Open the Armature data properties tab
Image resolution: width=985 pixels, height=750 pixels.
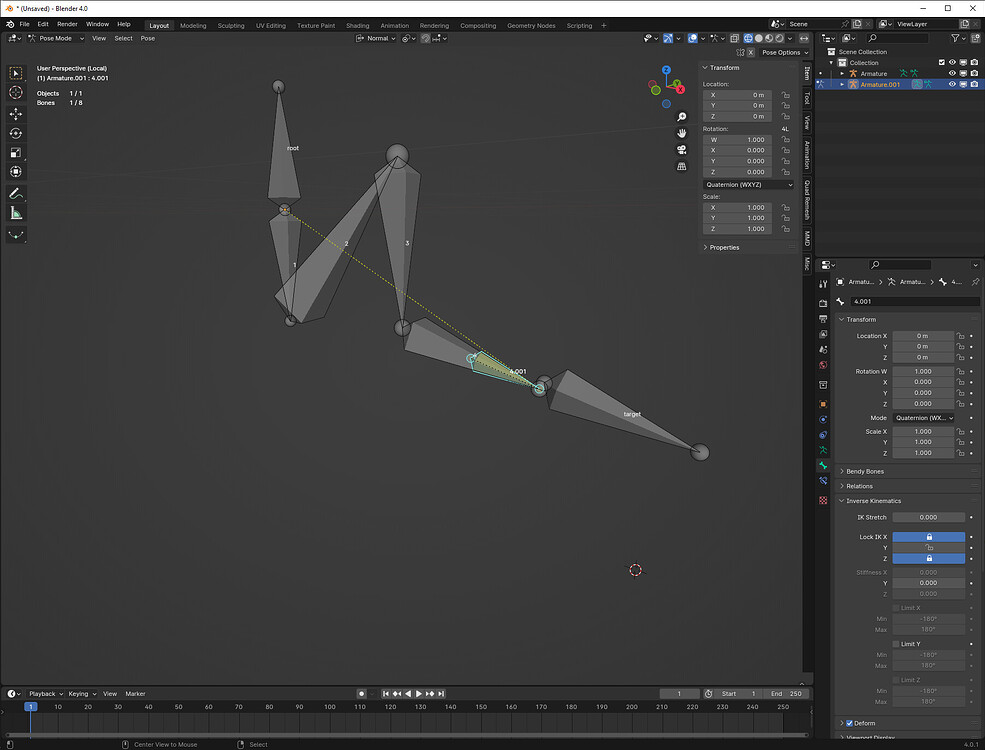click(823, 450)
